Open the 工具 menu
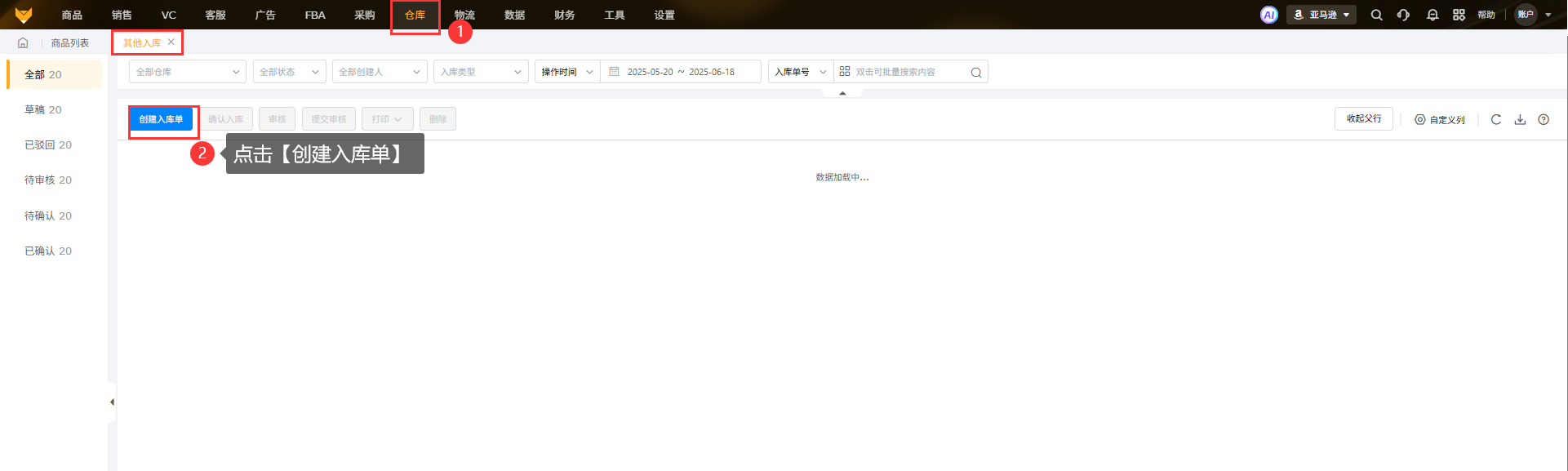Image resolution: width=1568 pixels, height=471 pixels. click(615, 15)
